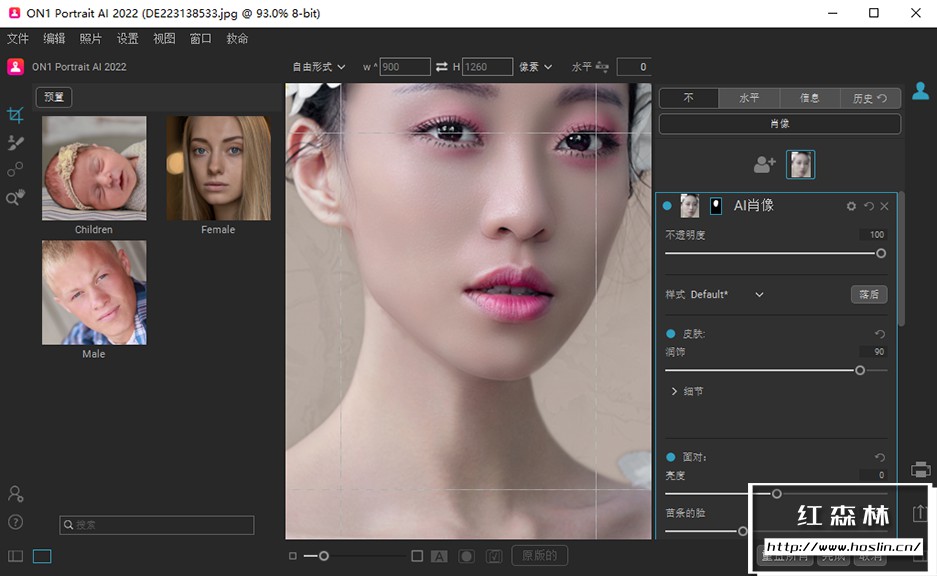Click the print icon on right edge
The width and height of the screenshot is (937, 576).
tap(921, 469)
